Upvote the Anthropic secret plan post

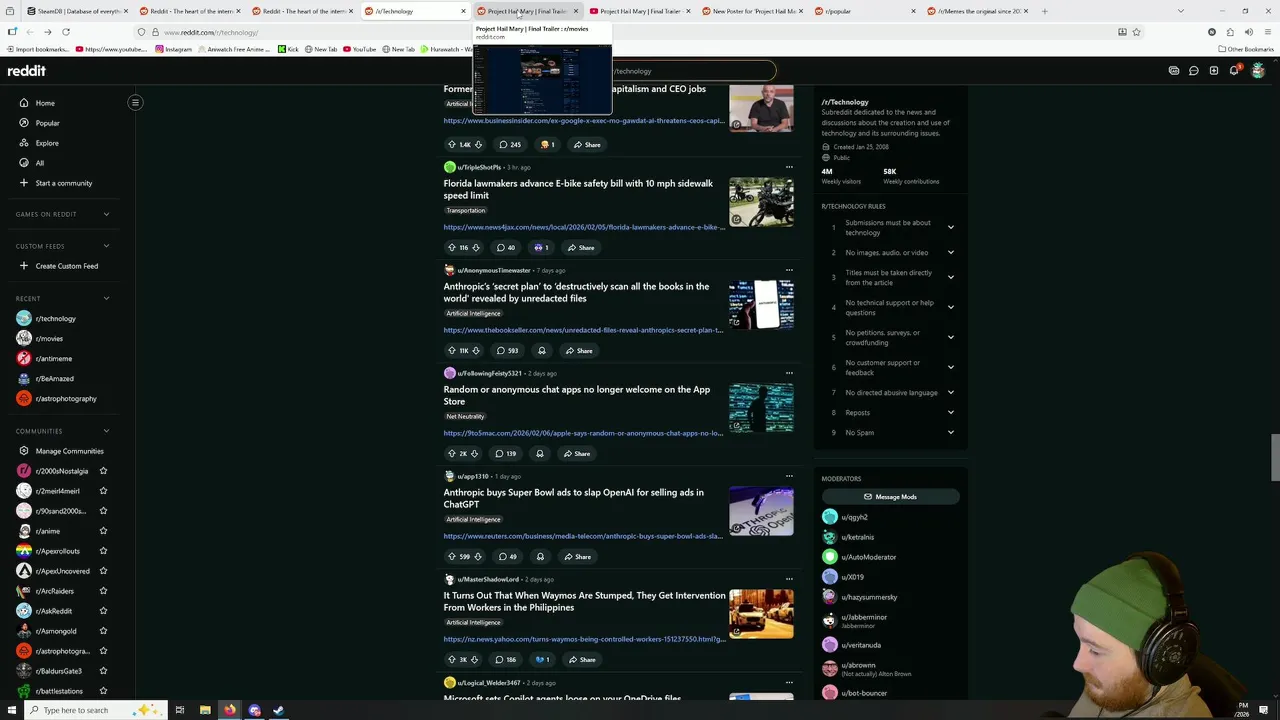[451, 350]
